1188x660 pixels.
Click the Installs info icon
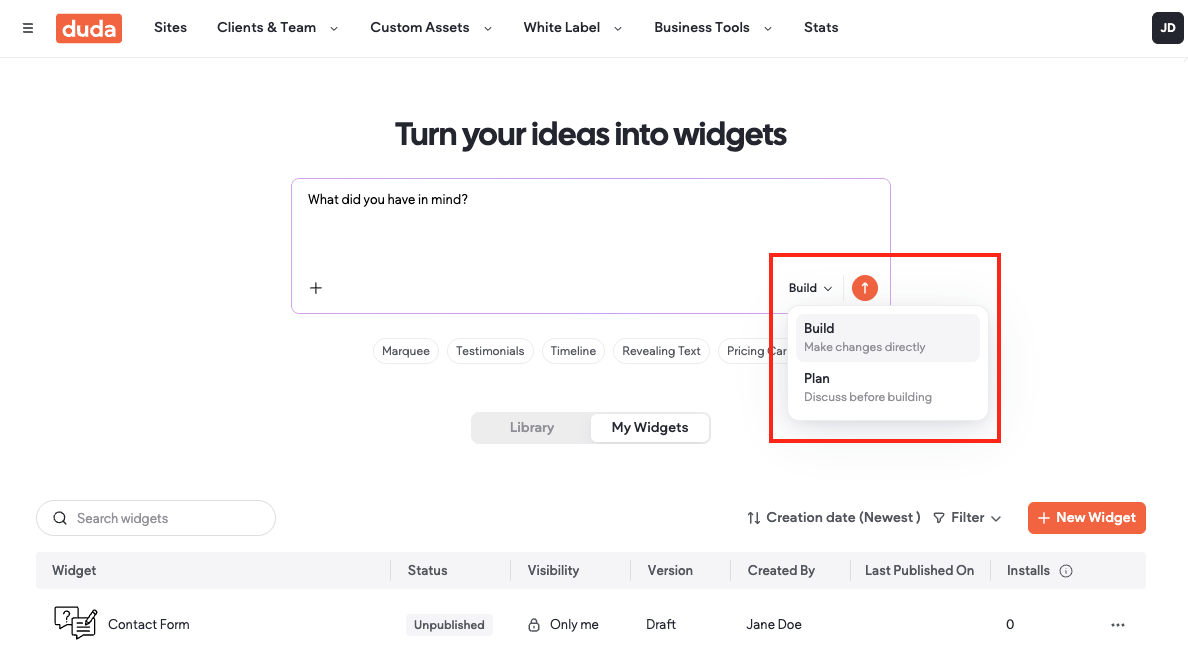(1066, 571)
